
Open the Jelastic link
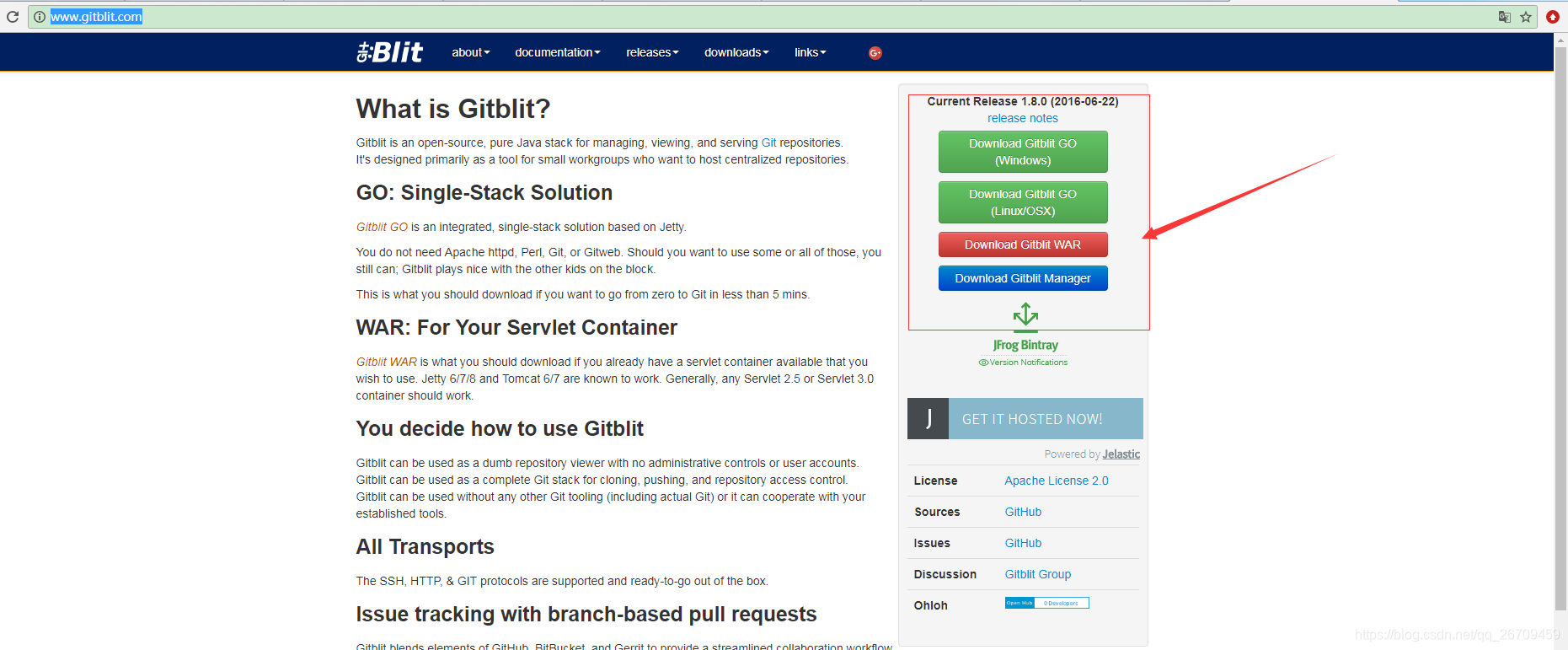[x=1121, y=454]
